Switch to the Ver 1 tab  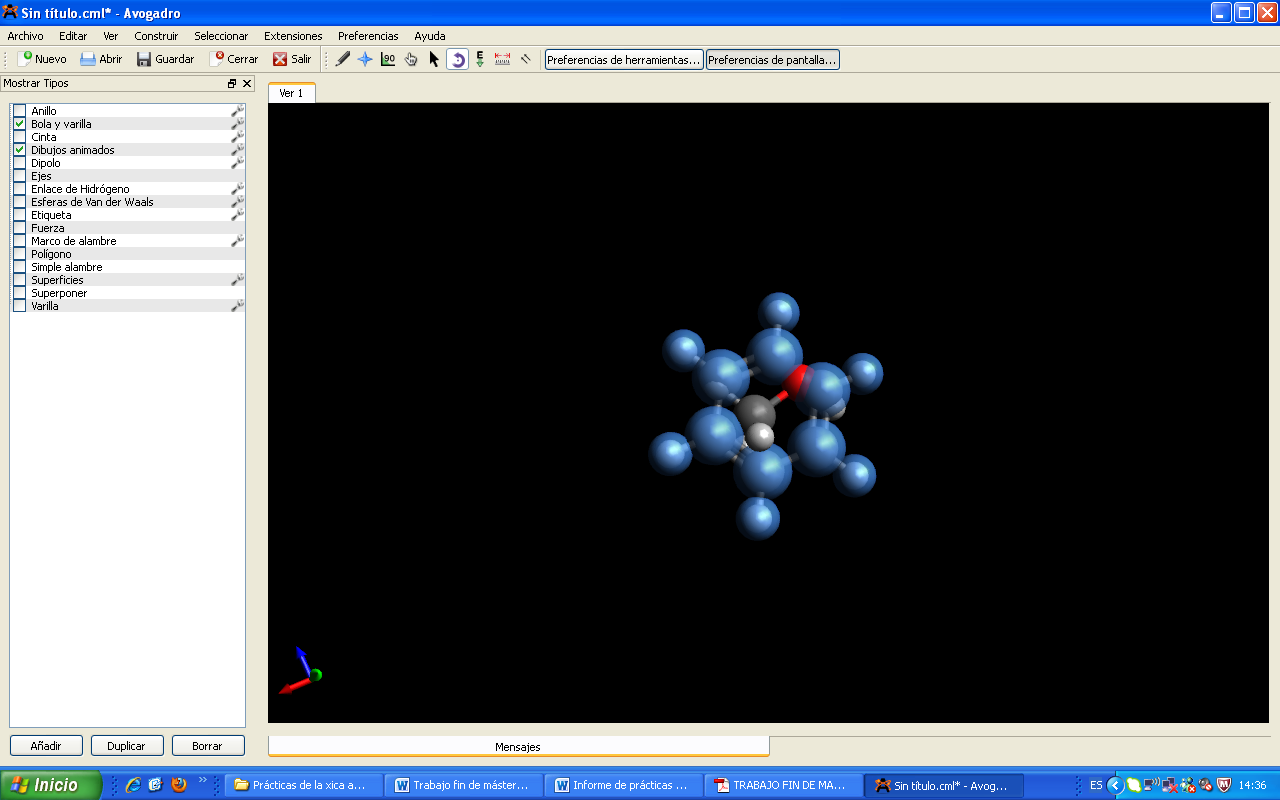point(291,93)
